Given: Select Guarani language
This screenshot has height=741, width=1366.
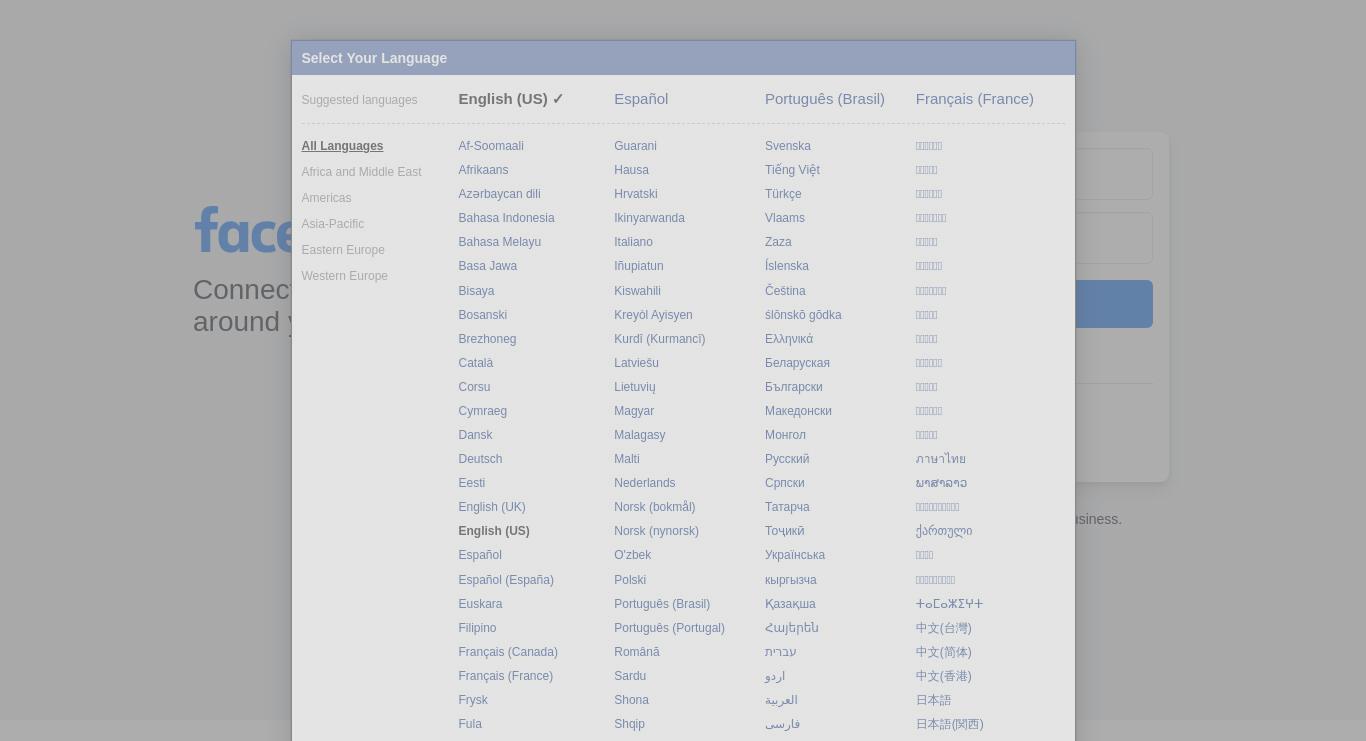Looking at the screenshot, I should tap(635, 146).
